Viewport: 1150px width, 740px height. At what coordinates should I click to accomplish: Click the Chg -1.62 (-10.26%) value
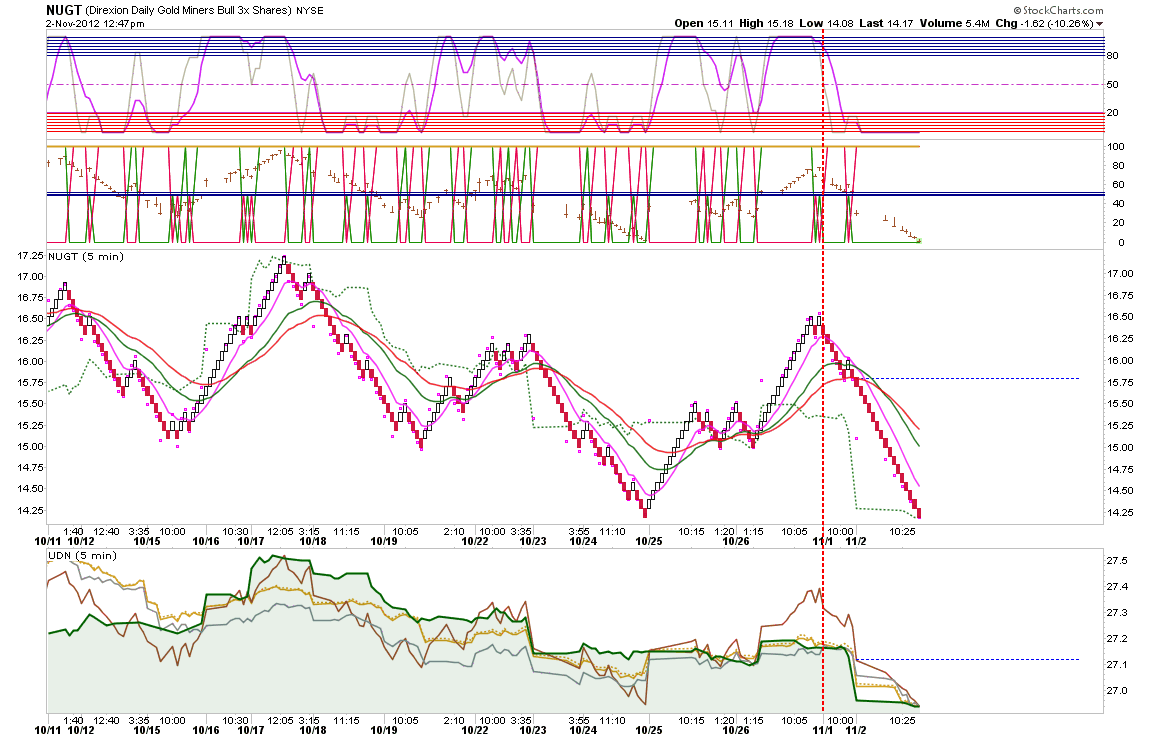point(1044,23)
